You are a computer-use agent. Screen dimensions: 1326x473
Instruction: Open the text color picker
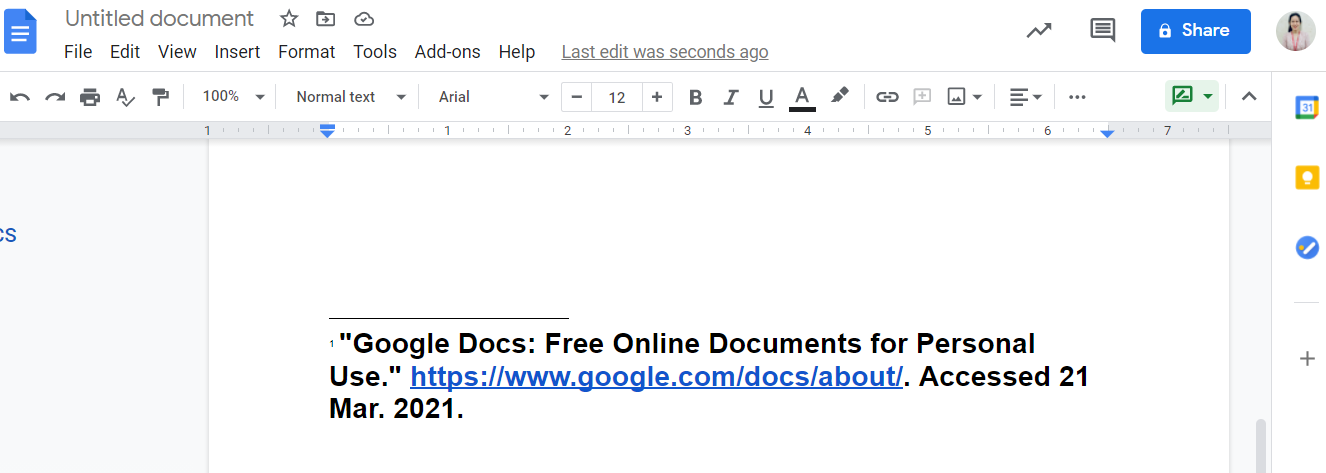tap(802, 97)
